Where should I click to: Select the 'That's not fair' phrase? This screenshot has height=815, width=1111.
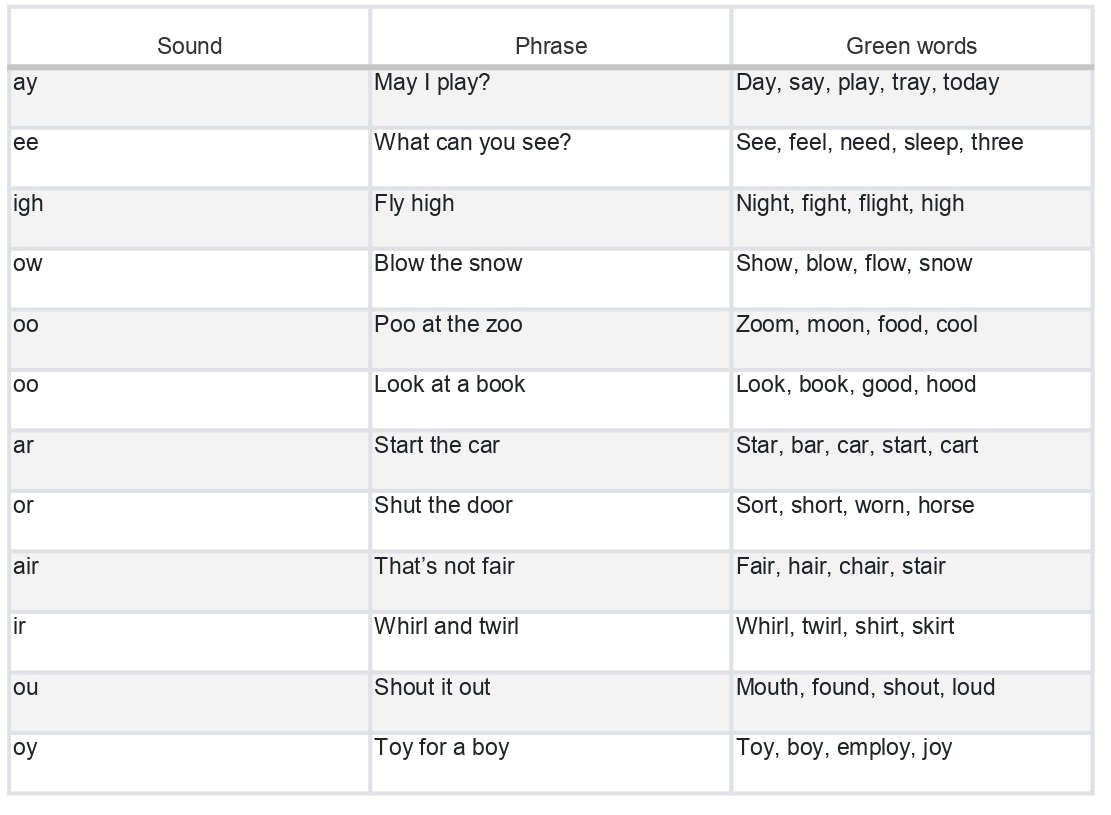(x=444, y=566)
